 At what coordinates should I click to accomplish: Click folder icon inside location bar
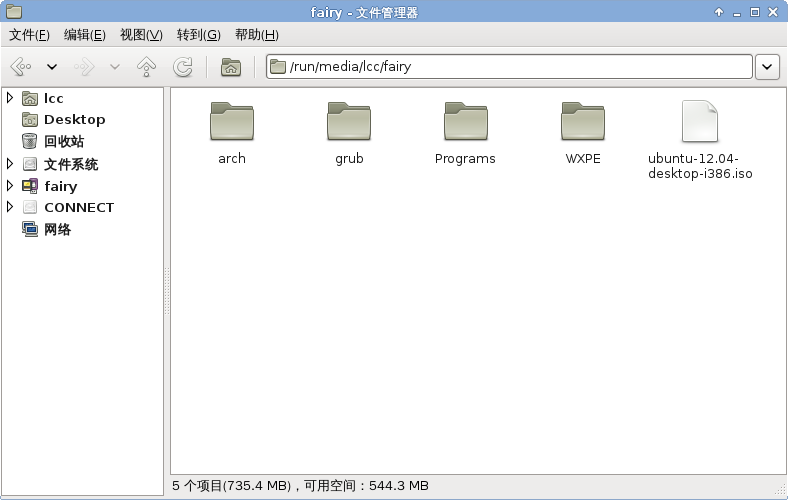point(277,66)
